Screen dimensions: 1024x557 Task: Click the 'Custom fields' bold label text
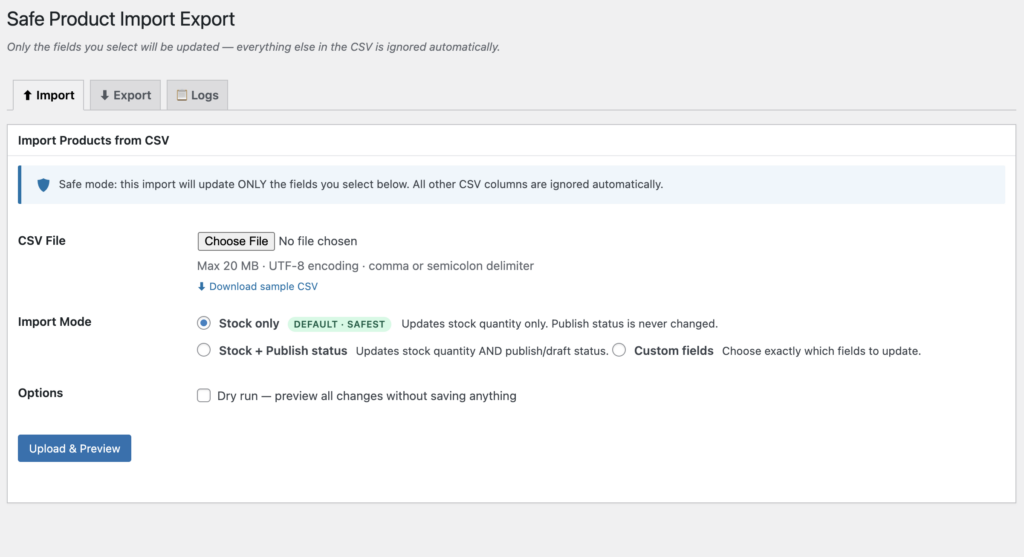[673, 351]
